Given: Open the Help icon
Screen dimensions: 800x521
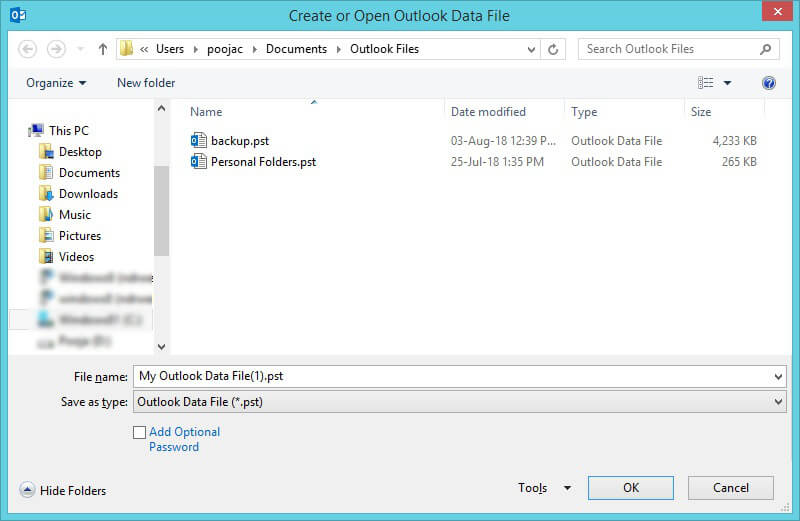Looking at the screenshot, I should pos(769,83).
